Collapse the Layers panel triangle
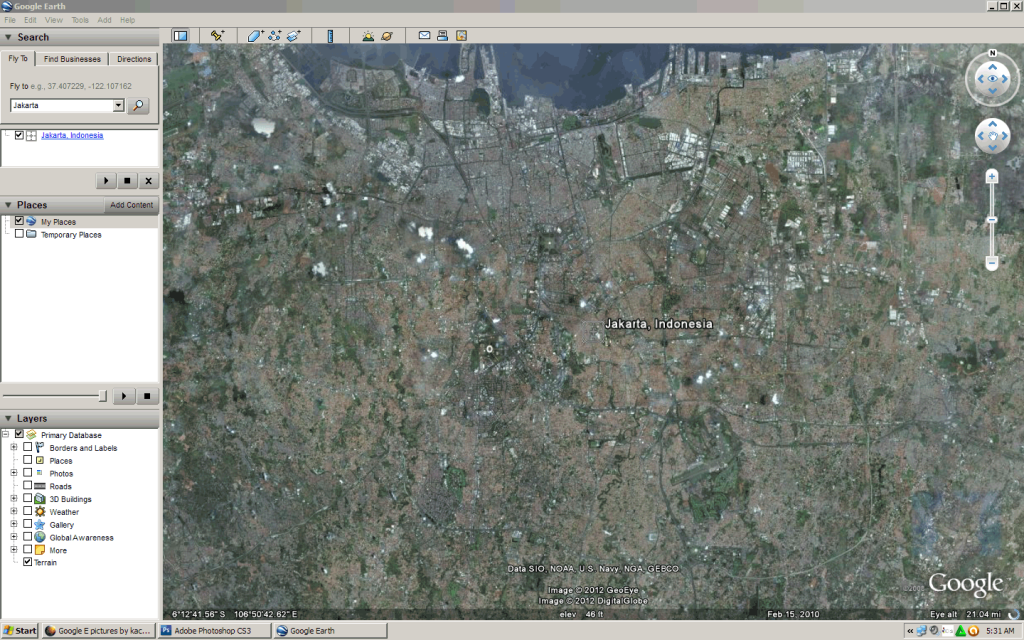1024x640 pixels. tap(8, 419)
